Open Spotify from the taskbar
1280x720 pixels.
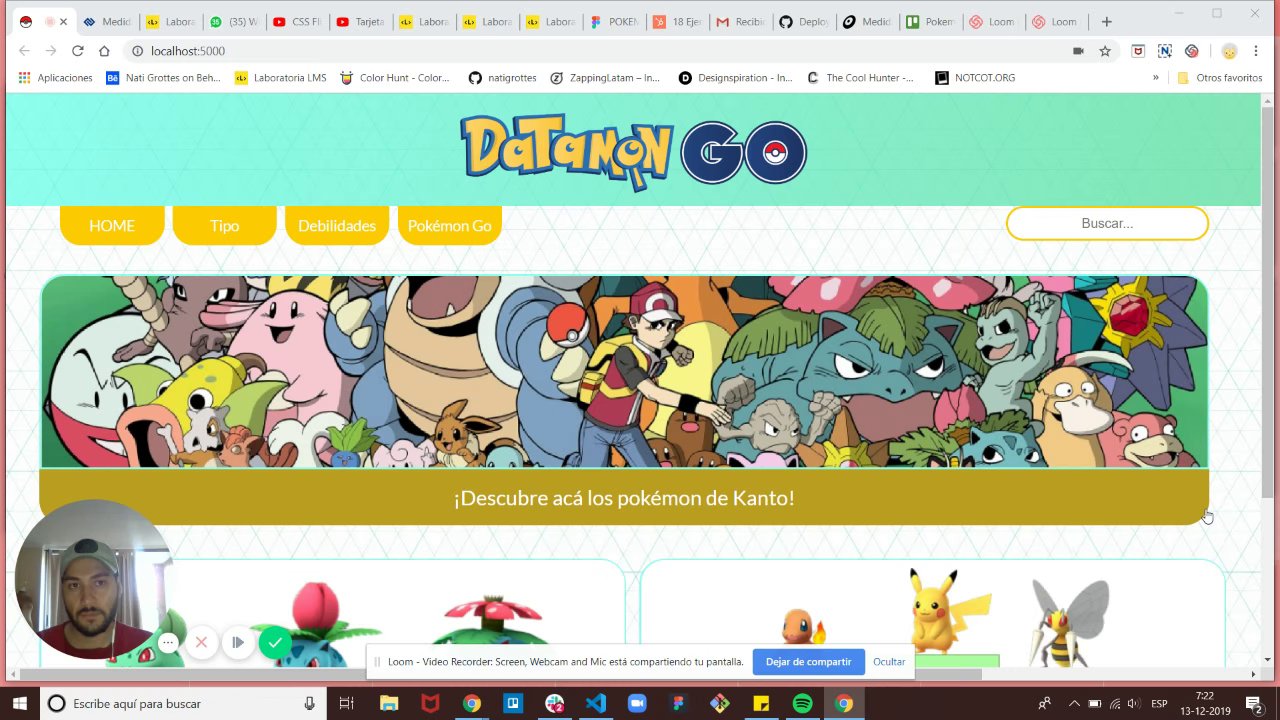(x=802, y=703)
